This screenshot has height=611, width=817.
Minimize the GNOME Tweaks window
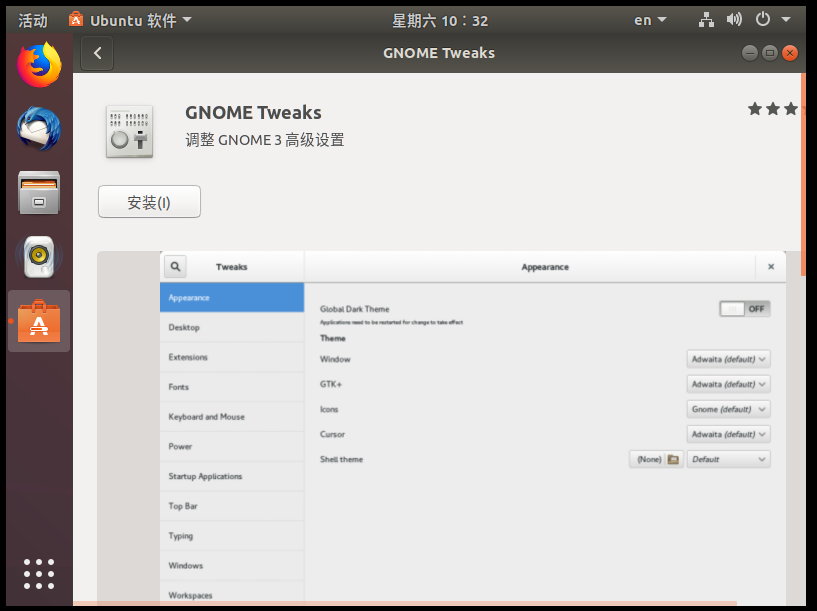tap(749, 53)
